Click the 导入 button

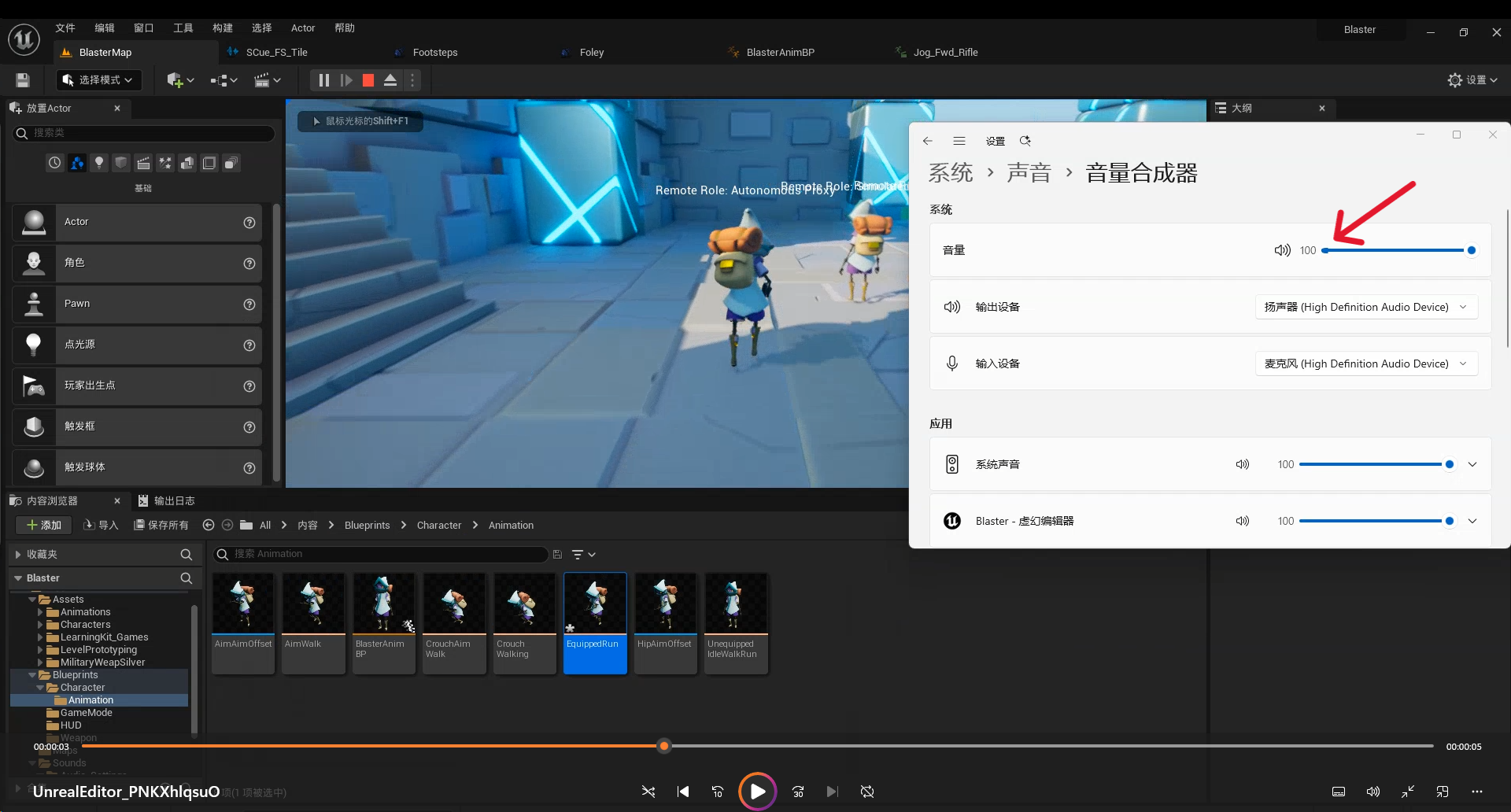[x=101, y=526]
